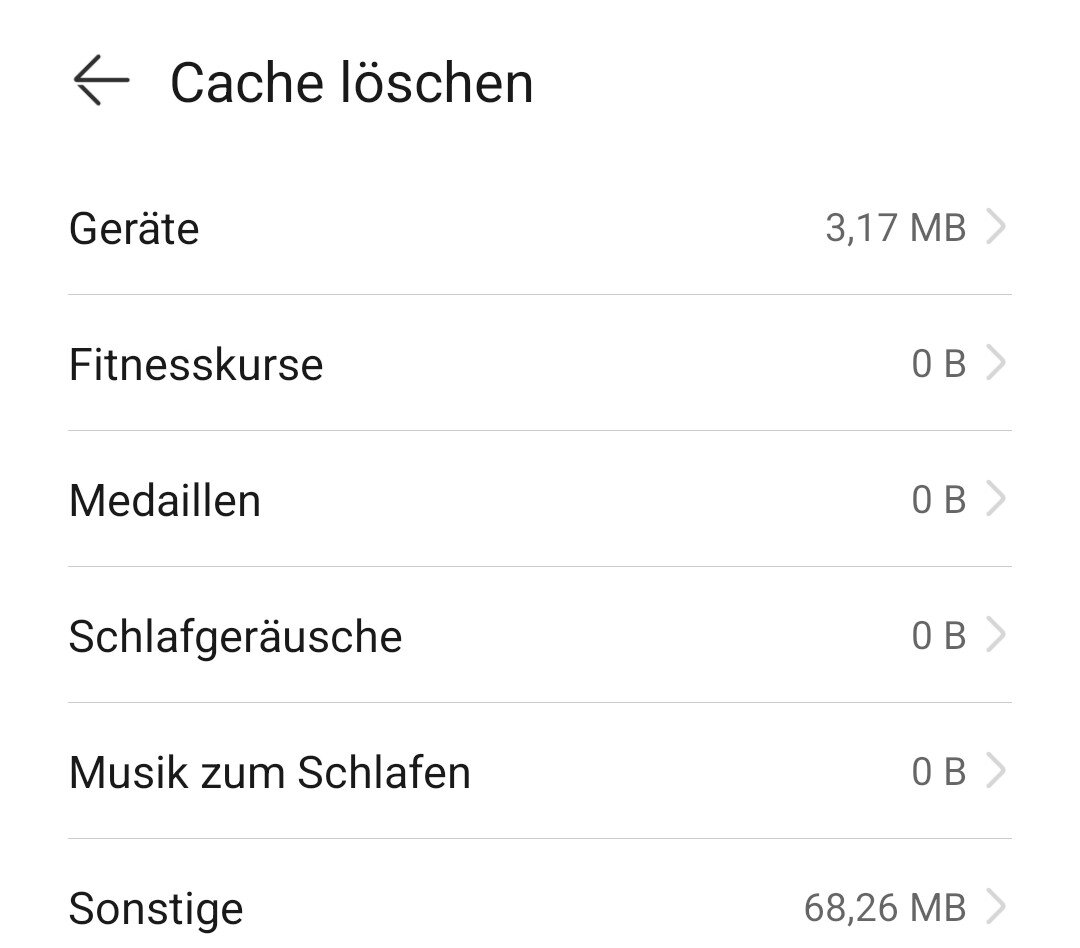Select the 3,17 MB size value
The width and height of the screenshot is (1080, 948).
point(895,228)
